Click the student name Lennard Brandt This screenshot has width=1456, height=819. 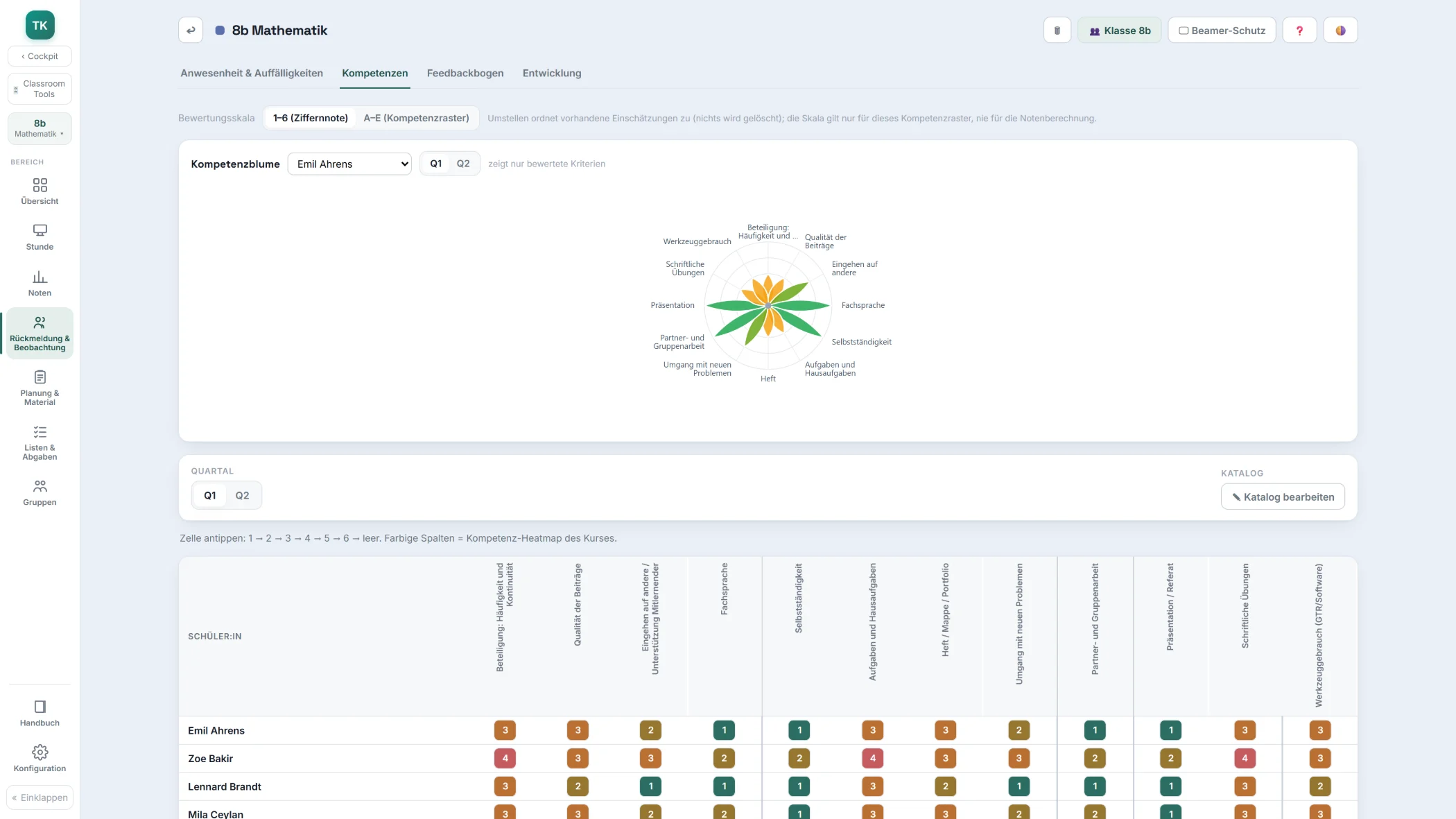(225, 786)
